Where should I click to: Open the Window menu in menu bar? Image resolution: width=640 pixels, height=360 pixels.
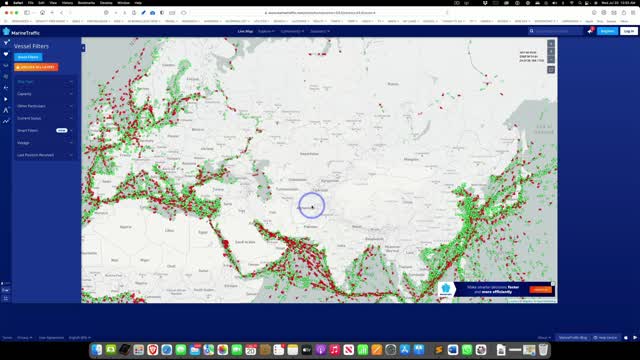[123, 3]
